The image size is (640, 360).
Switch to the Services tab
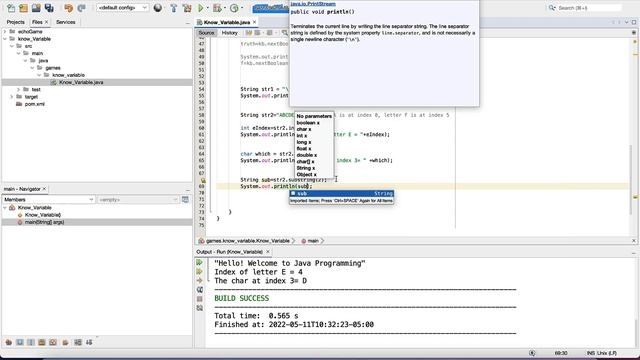coord(66,22)
